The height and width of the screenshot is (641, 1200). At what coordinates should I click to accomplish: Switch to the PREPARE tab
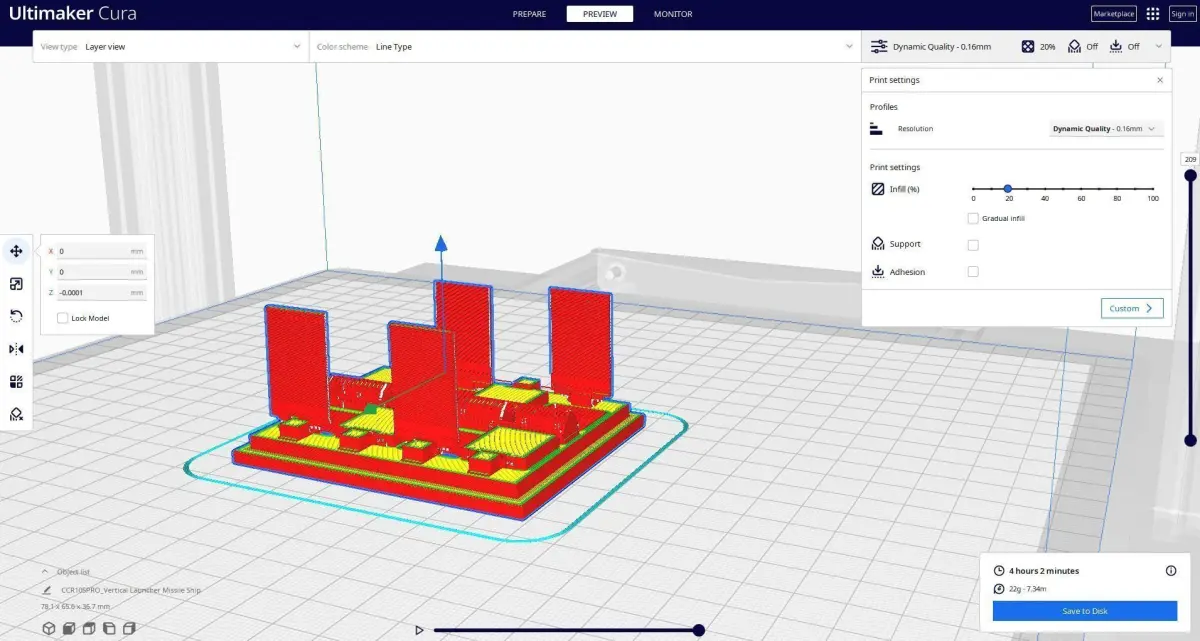(x=529, y=14)
